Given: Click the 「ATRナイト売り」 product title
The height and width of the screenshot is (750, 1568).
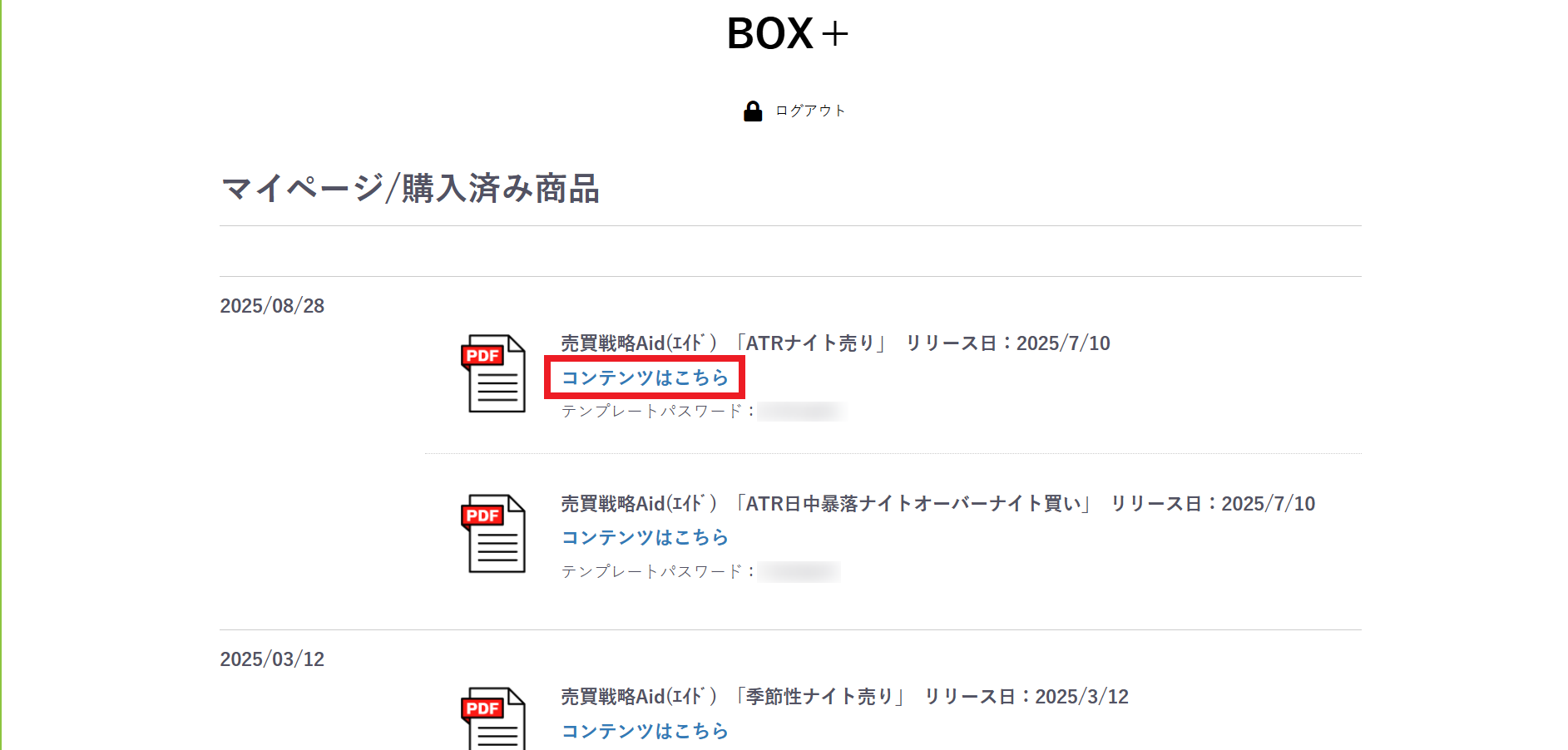Looking at the screenshot, I should click(x=809, y=343).
